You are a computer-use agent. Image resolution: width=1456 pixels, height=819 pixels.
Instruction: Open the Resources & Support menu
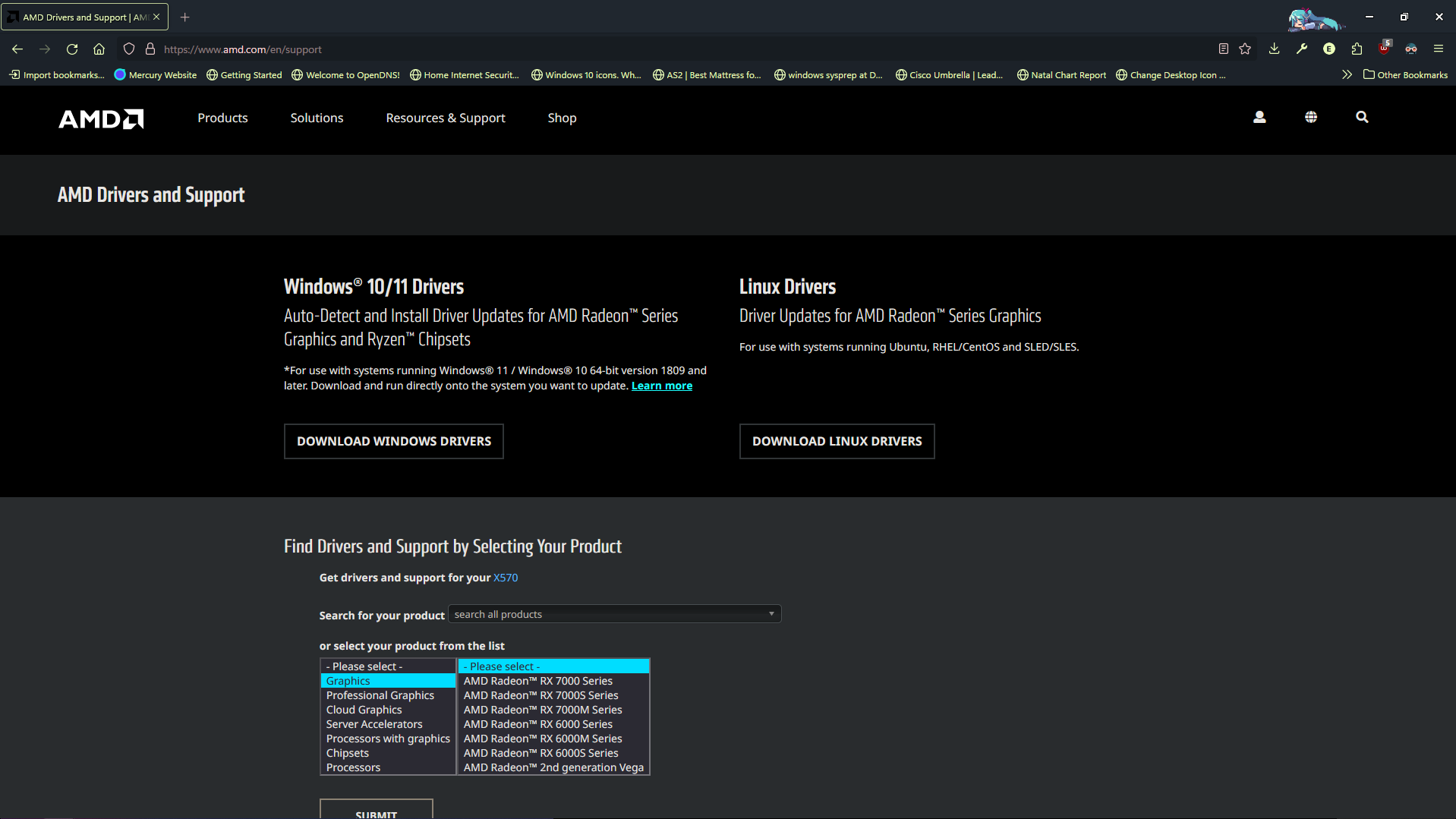(x=446, y=118)
